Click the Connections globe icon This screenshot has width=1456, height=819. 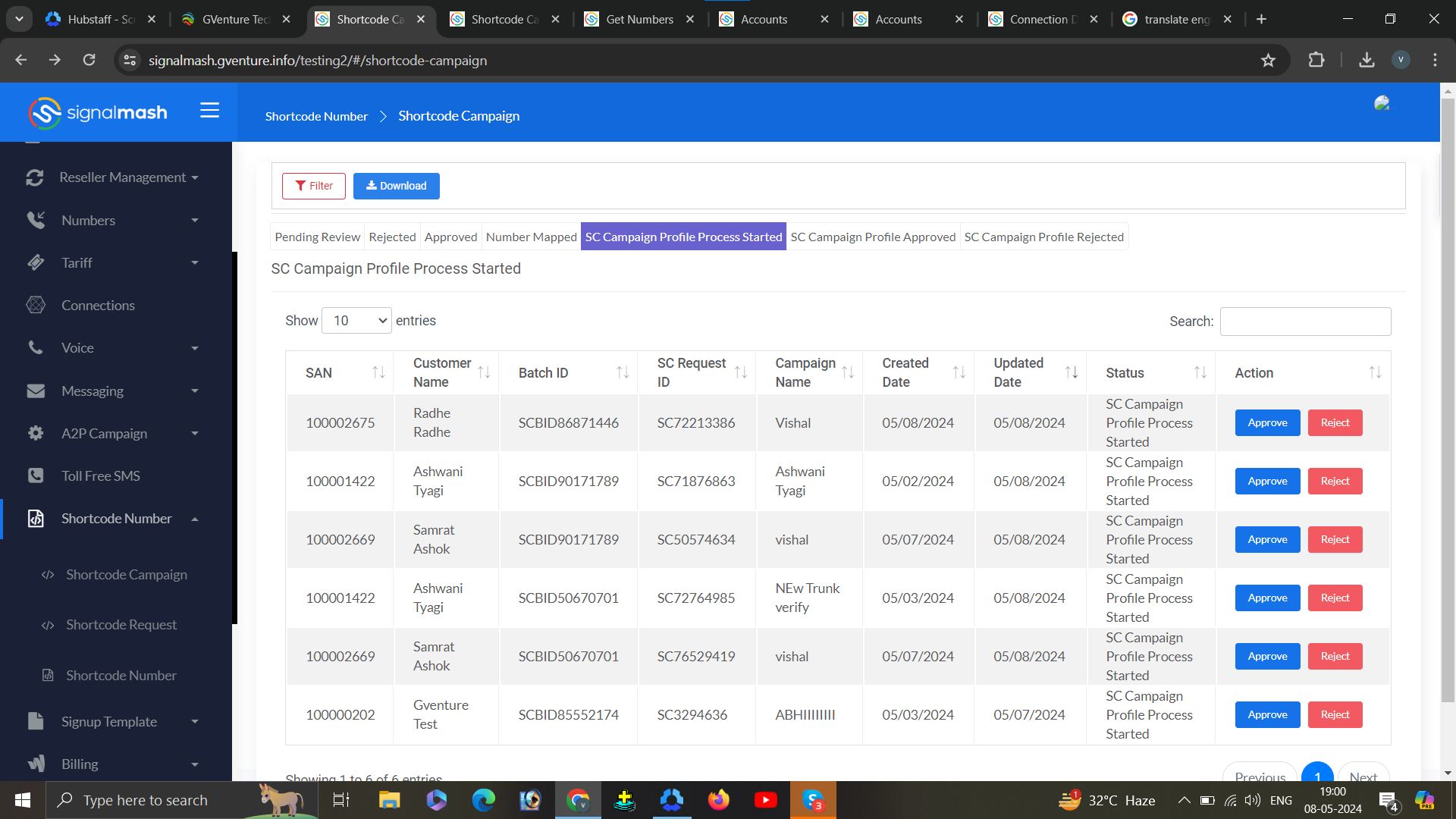[36, 305]
